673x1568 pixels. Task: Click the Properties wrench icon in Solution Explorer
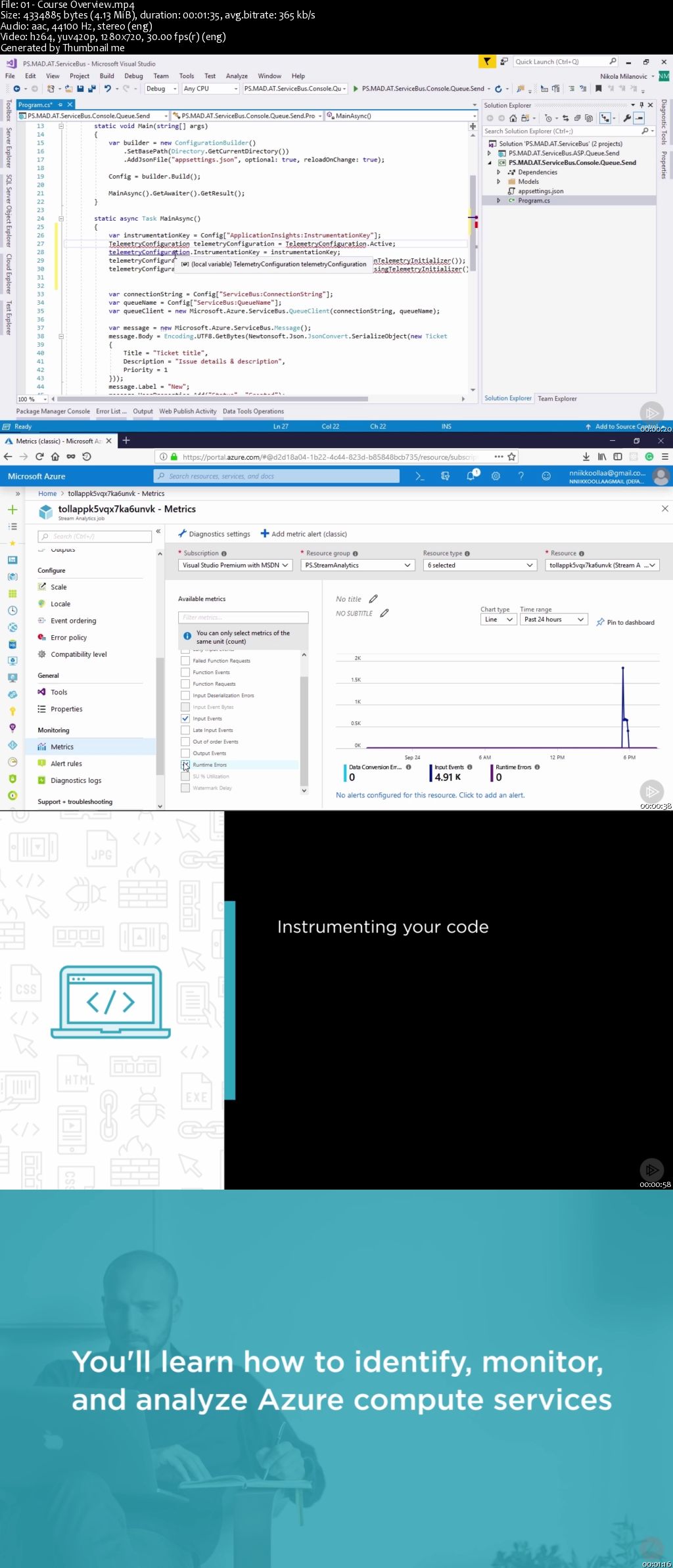click(627, 118)
